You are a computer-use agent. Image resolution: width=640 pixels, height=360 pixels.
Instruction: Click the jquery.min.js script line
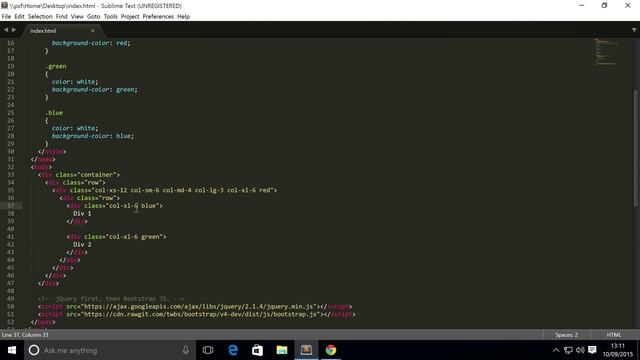click(x=195, y=307)
